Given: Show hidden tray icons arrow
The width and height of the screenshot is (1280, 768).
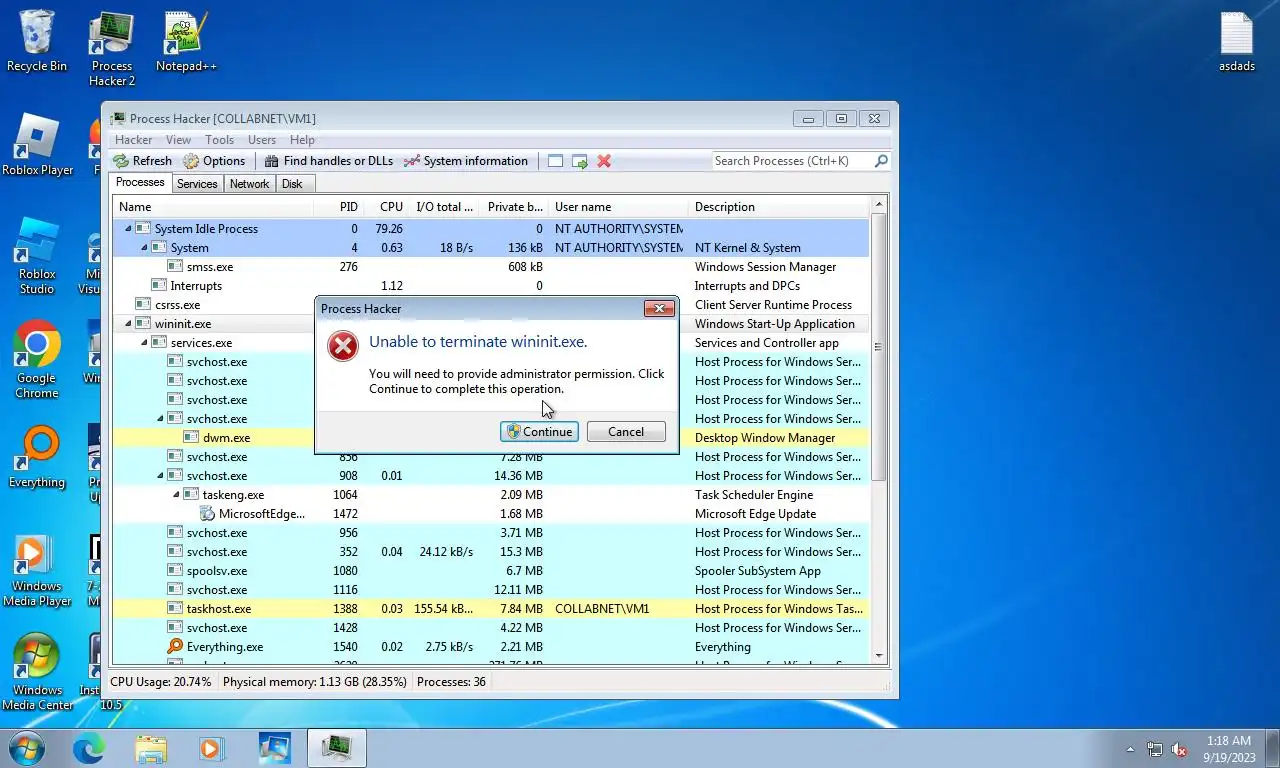Looking at the screenshot, I should [1131, 749].
